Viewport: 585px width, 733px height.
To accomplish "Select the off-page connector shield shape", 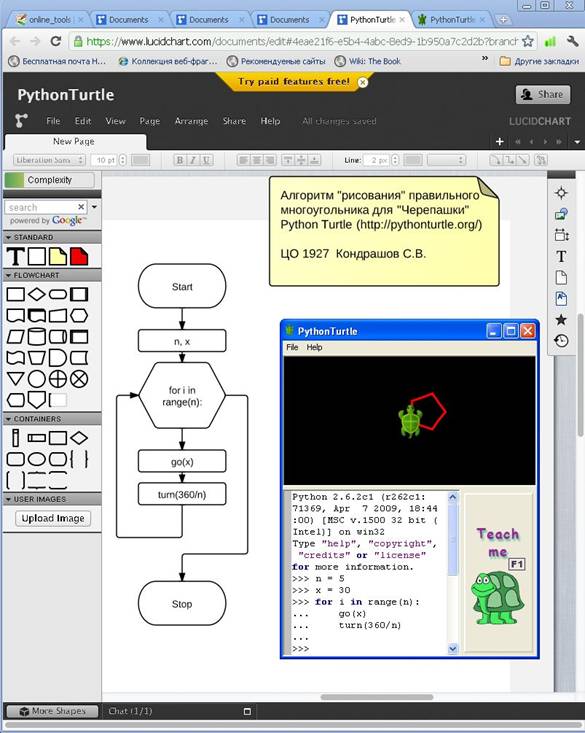I will (37, 400).
